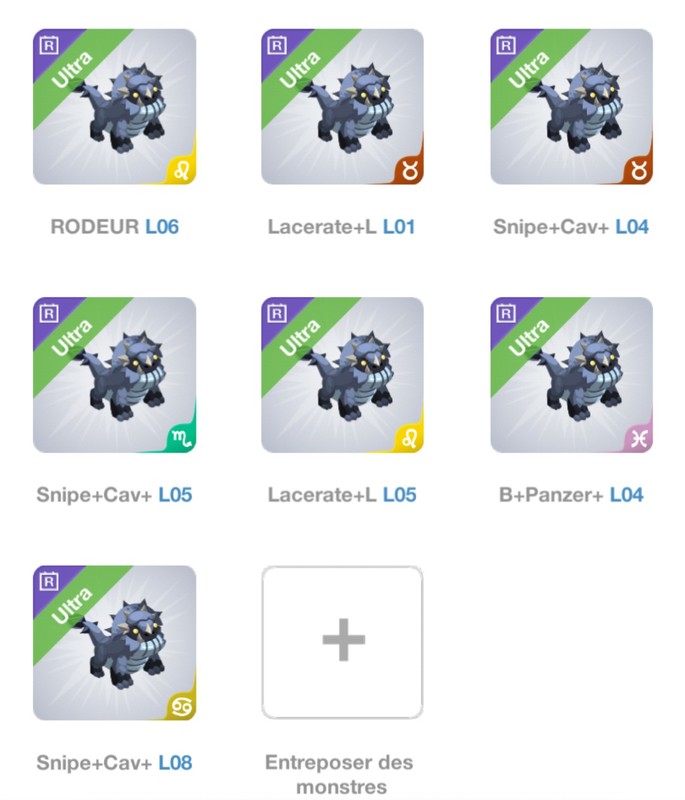Click the Lacerate+L L05 name label
The width and height of the screenshot is (685, 800).
point(342,494)
